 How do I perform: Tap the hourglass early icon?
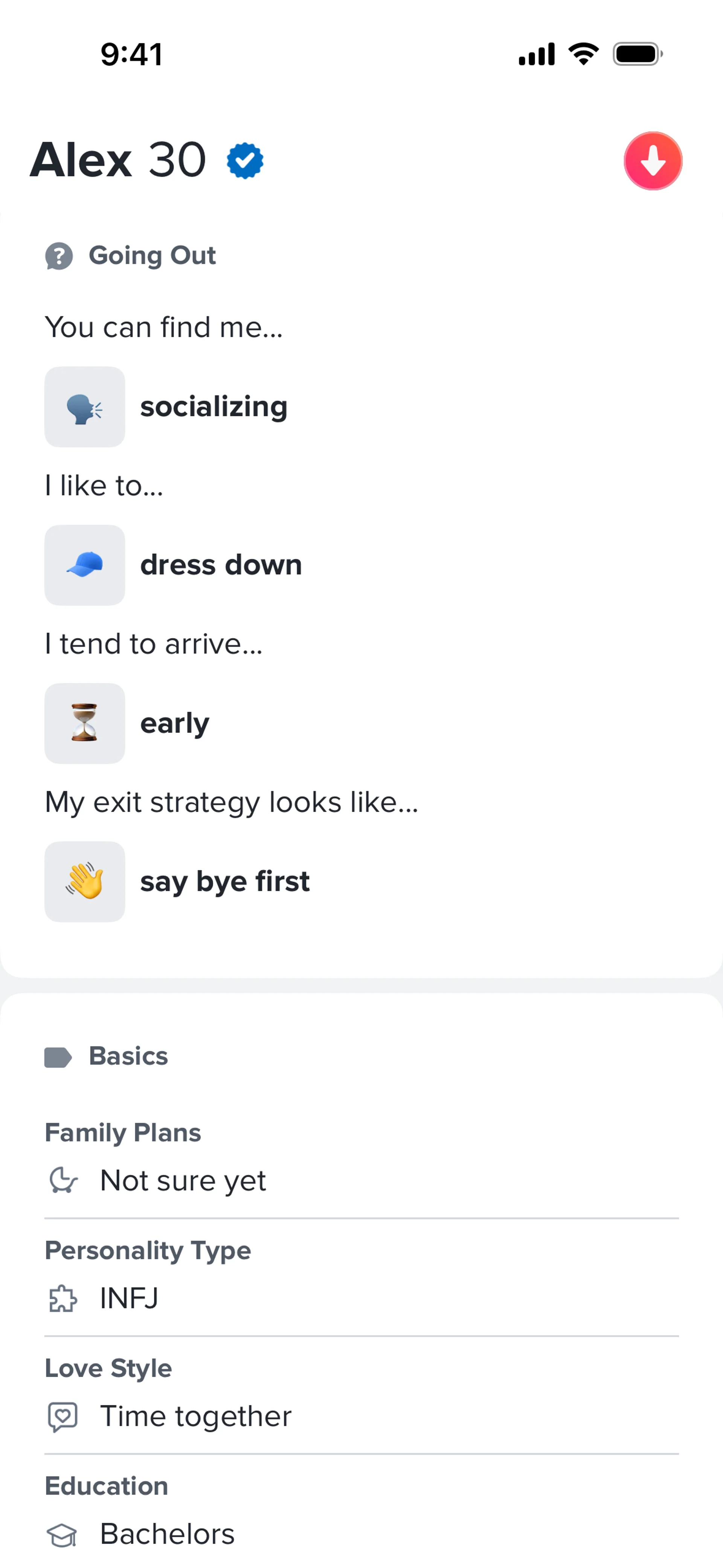85,723
